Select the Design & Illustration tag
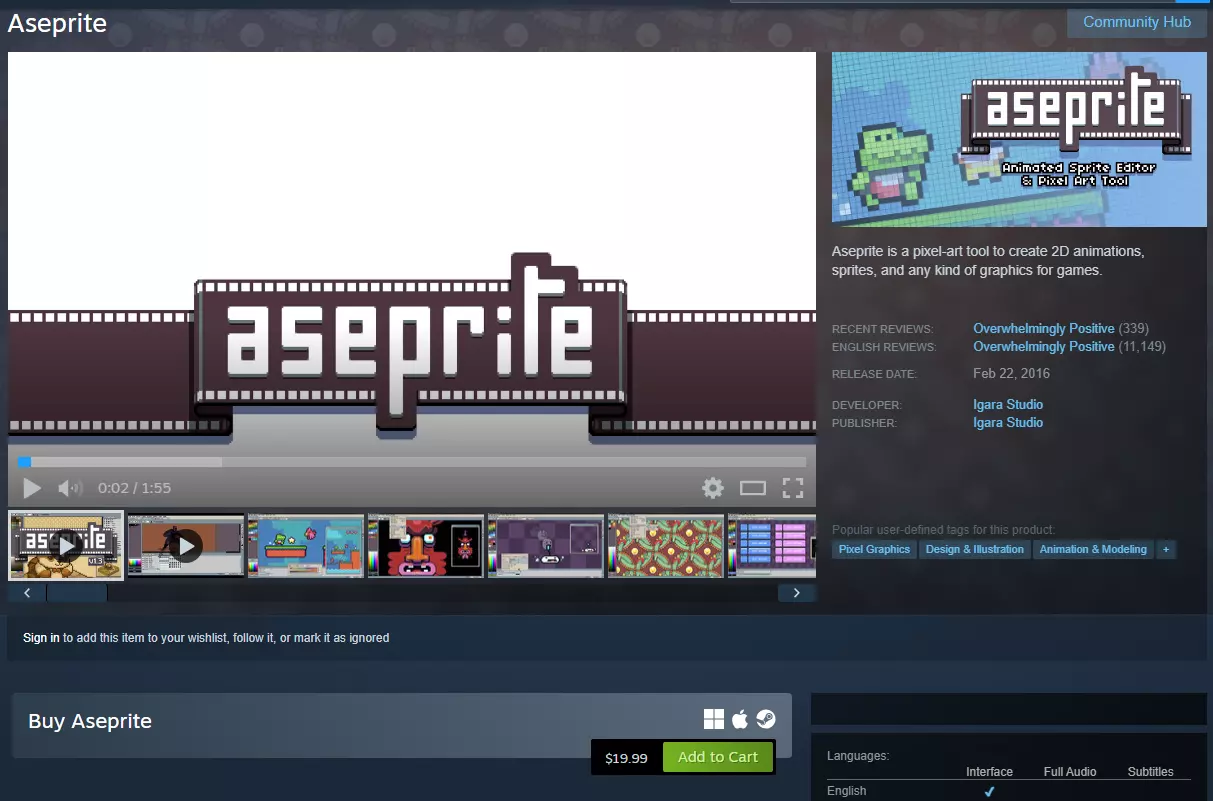Image resolution: width=1213 pixels, height=801 pixels. (975, 549)
